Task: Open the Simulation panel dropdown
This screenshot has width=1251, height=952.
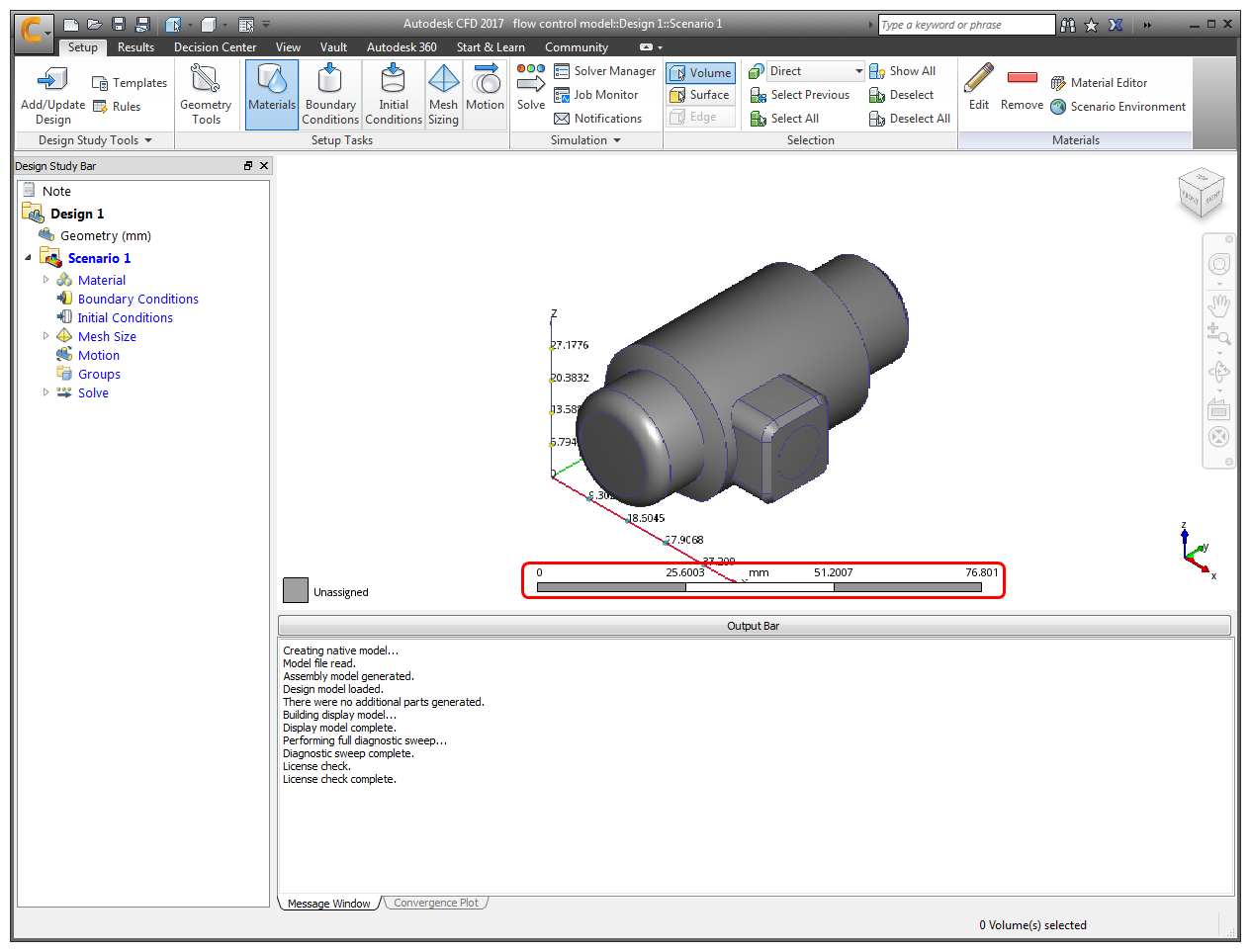Action: point(616,139)
